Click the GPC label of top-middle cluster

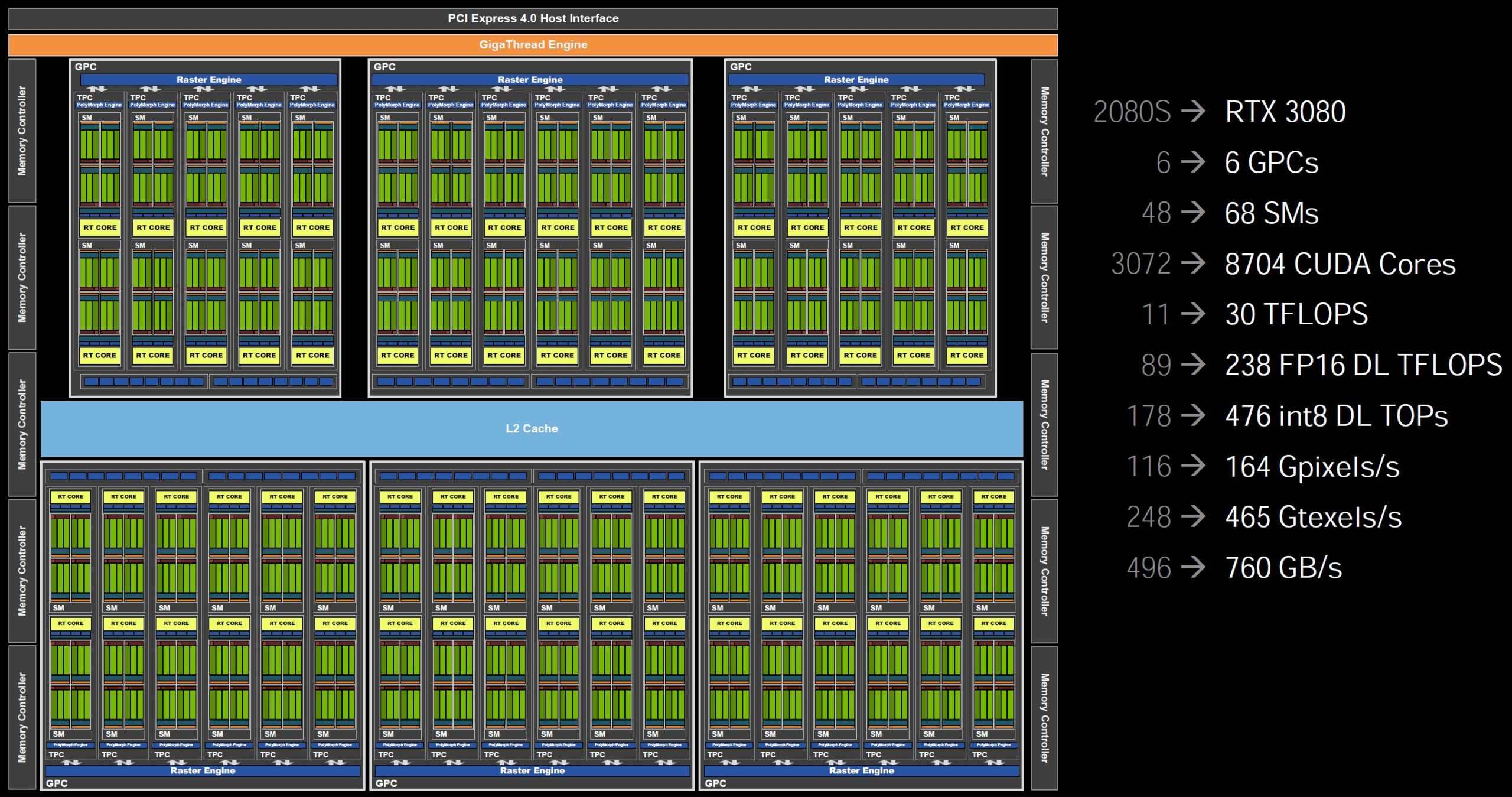click(384, 67)
